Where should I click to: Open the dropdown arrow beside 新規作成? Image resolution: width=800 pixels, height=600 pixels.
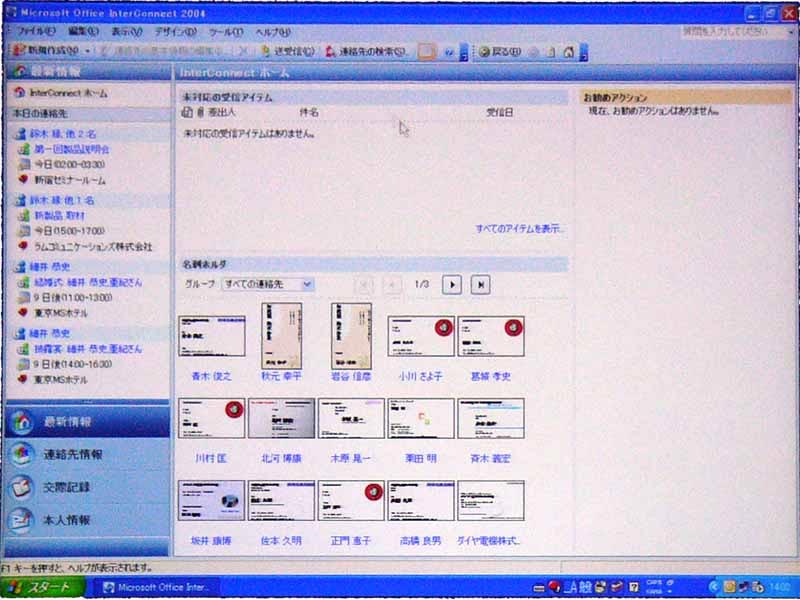coord(87,51)
